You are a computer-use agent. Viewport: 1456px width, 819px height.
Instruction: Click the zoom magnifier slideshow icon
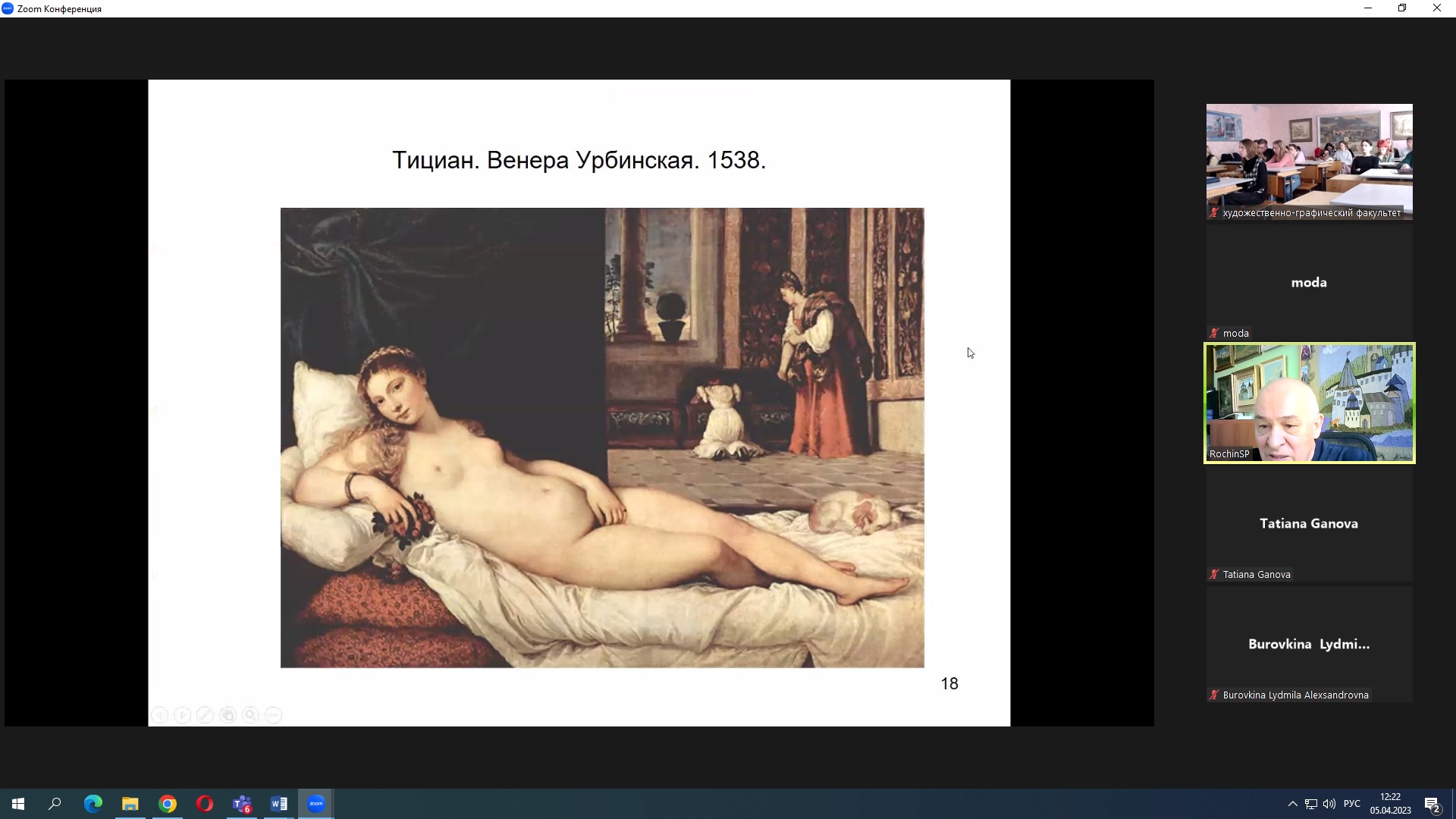point(251,715)
